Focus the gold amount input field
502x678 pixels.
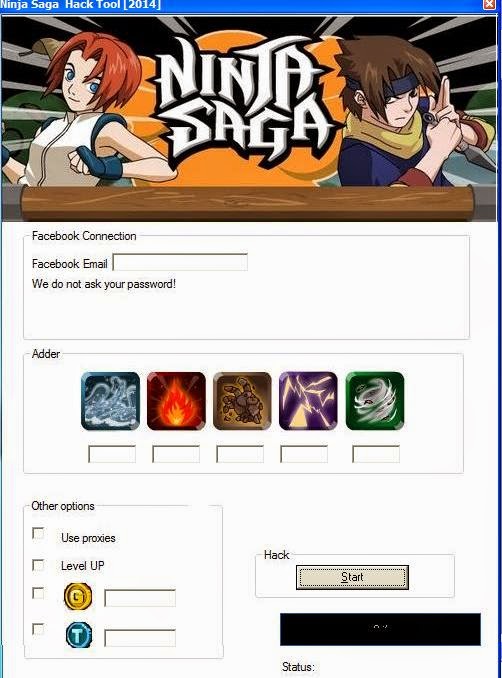140,598
